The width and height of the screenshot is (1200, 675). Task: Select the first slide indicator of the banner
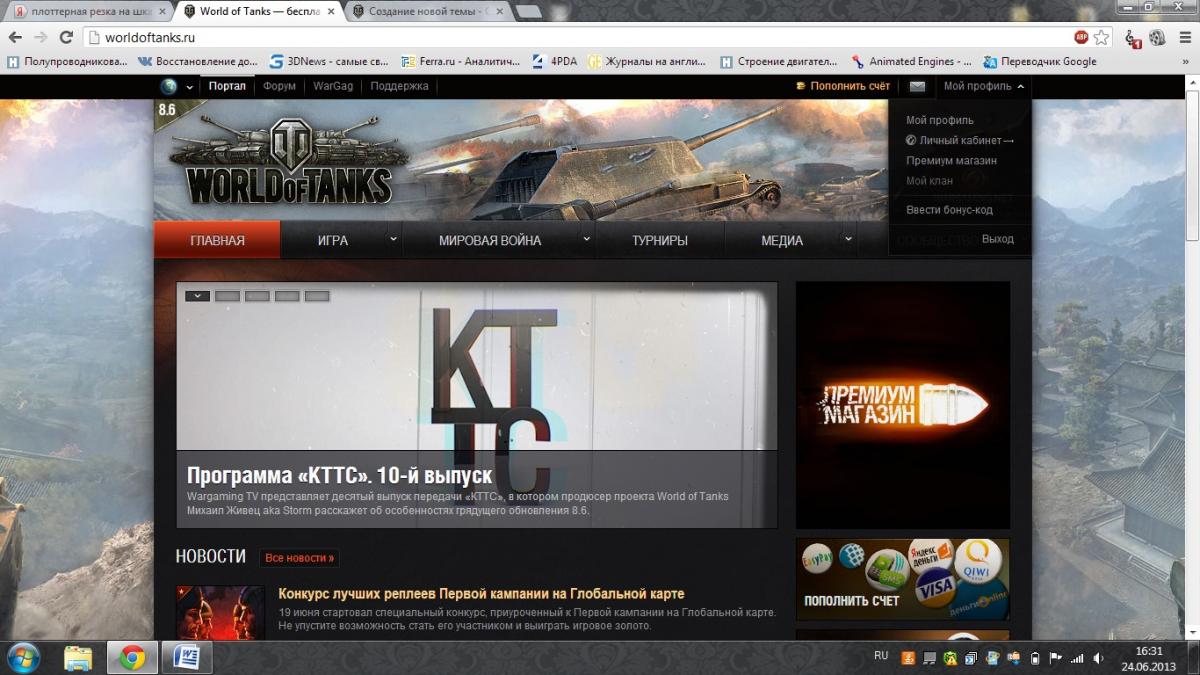(197, 296)
